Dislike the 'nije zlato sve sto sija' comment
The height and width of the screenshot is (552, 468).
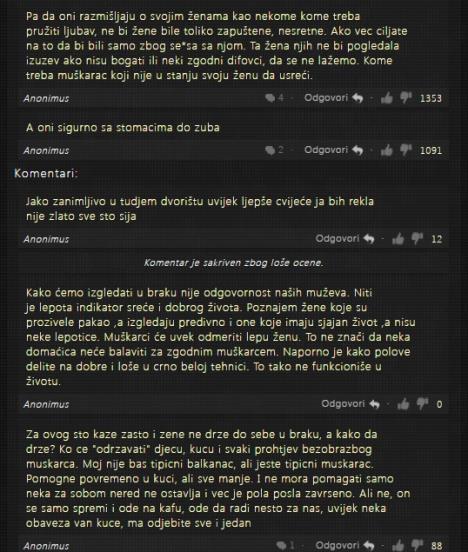(x=417, y=239)
